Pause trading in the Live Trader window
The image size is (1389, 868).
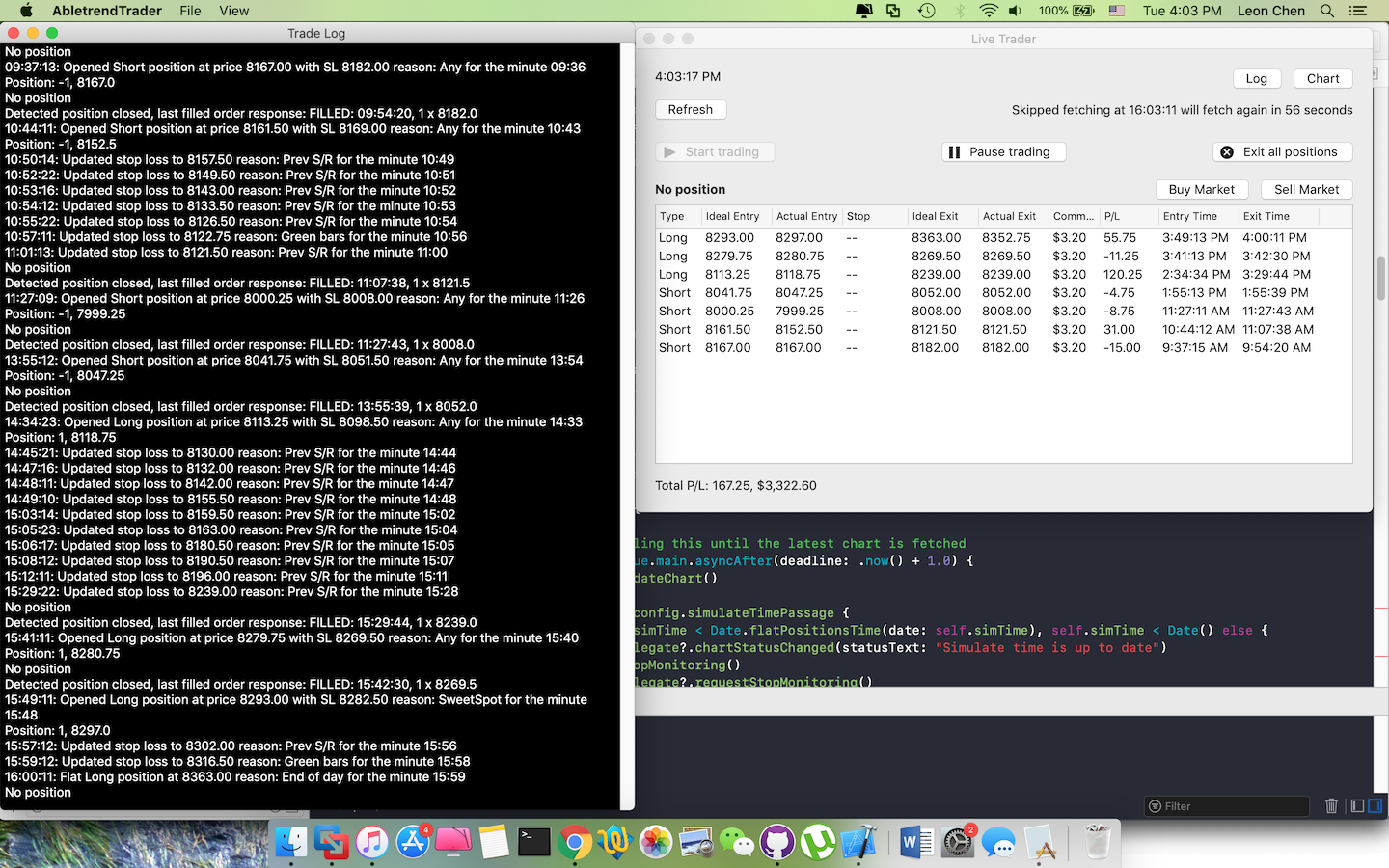click(1003, 151)
